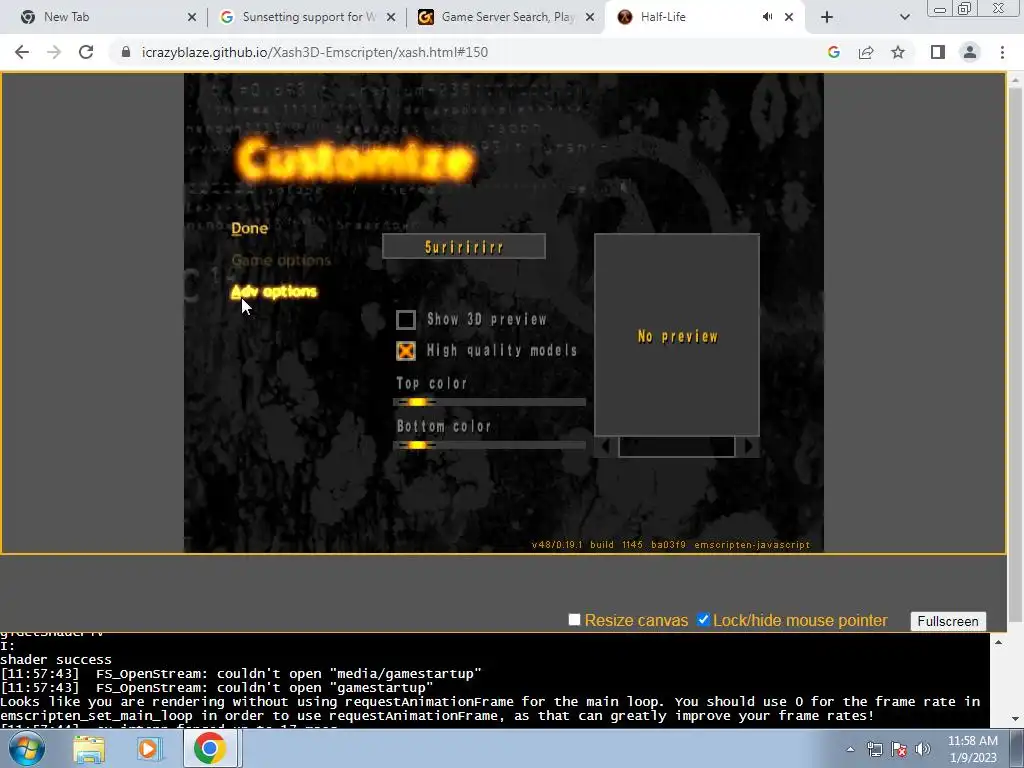The height and width of the screenshot is (768, 1024).
Task: Open the Windows Start menu
Action: coord(26,748)
